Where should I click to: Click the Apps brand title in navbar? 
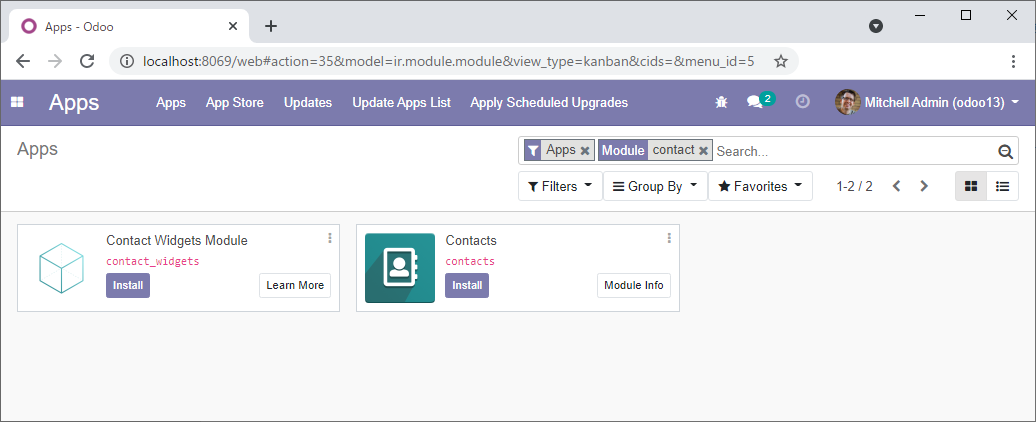coord(74,102)
